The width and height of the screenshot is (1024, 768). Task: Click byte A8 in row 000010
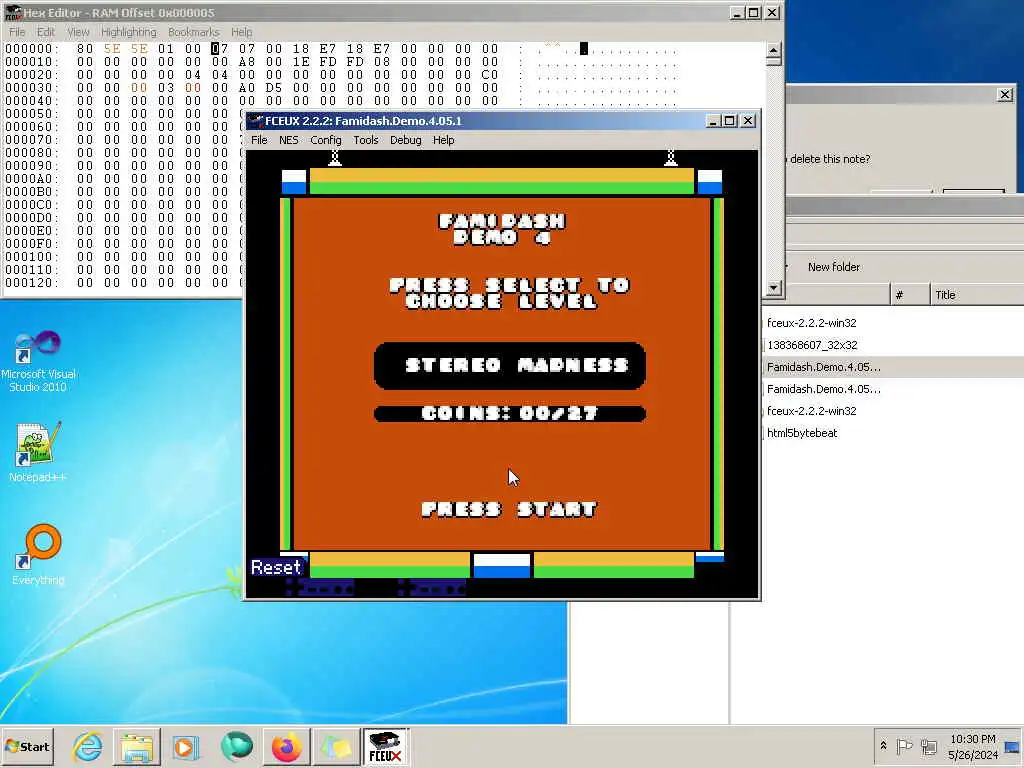pos(247,61)
